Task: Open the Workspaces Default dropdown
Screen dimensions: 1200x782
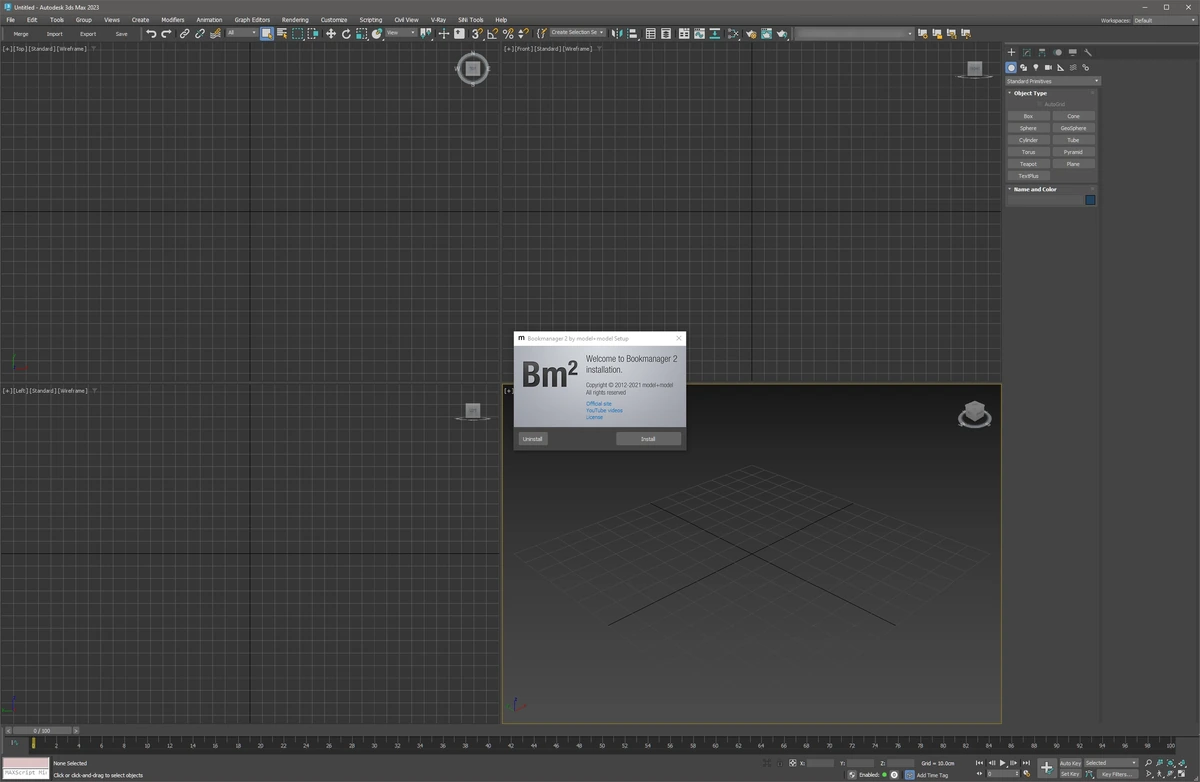Action: [1164, 20]
